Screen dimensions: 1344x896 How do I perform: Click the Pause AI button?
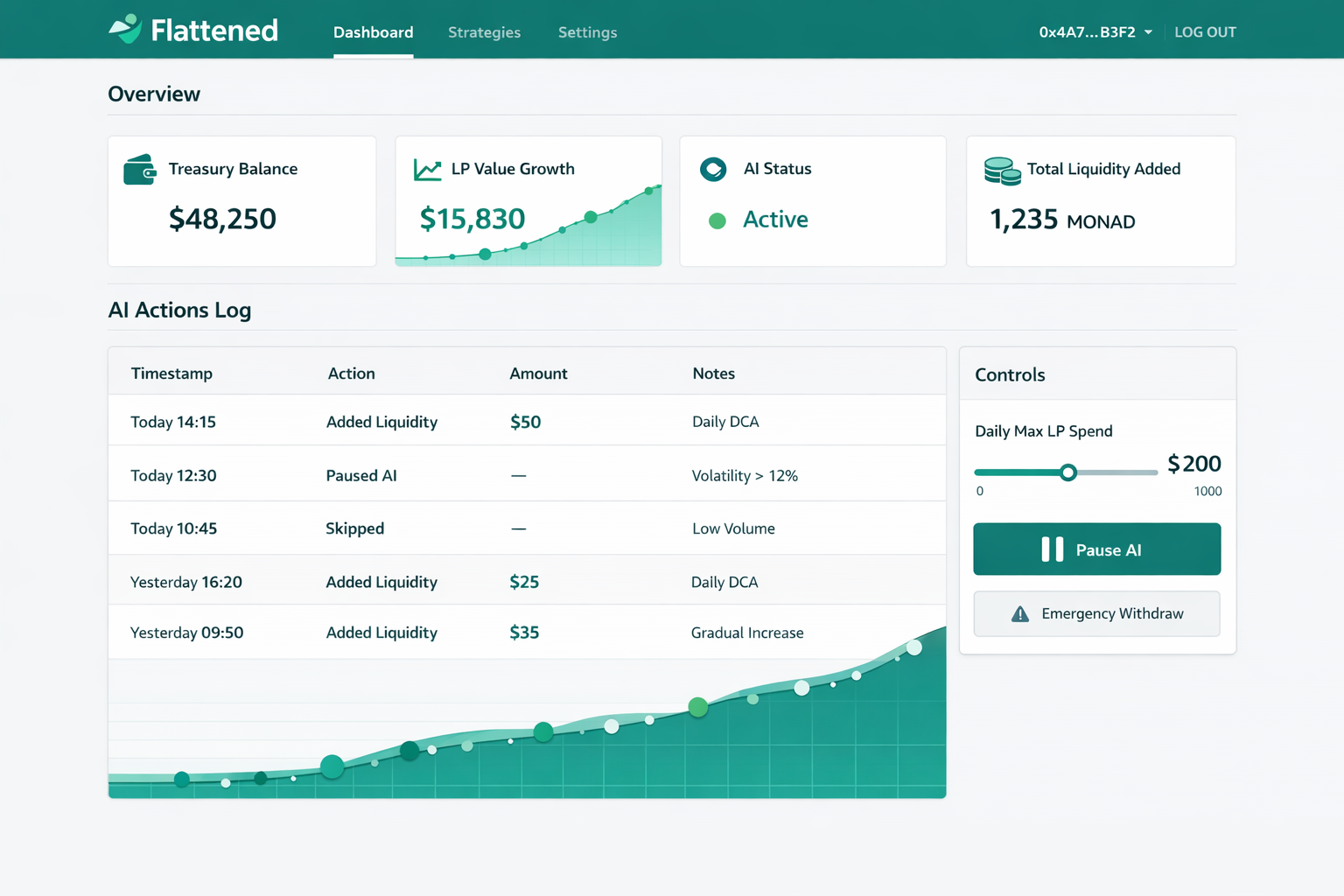[1096, 549]
